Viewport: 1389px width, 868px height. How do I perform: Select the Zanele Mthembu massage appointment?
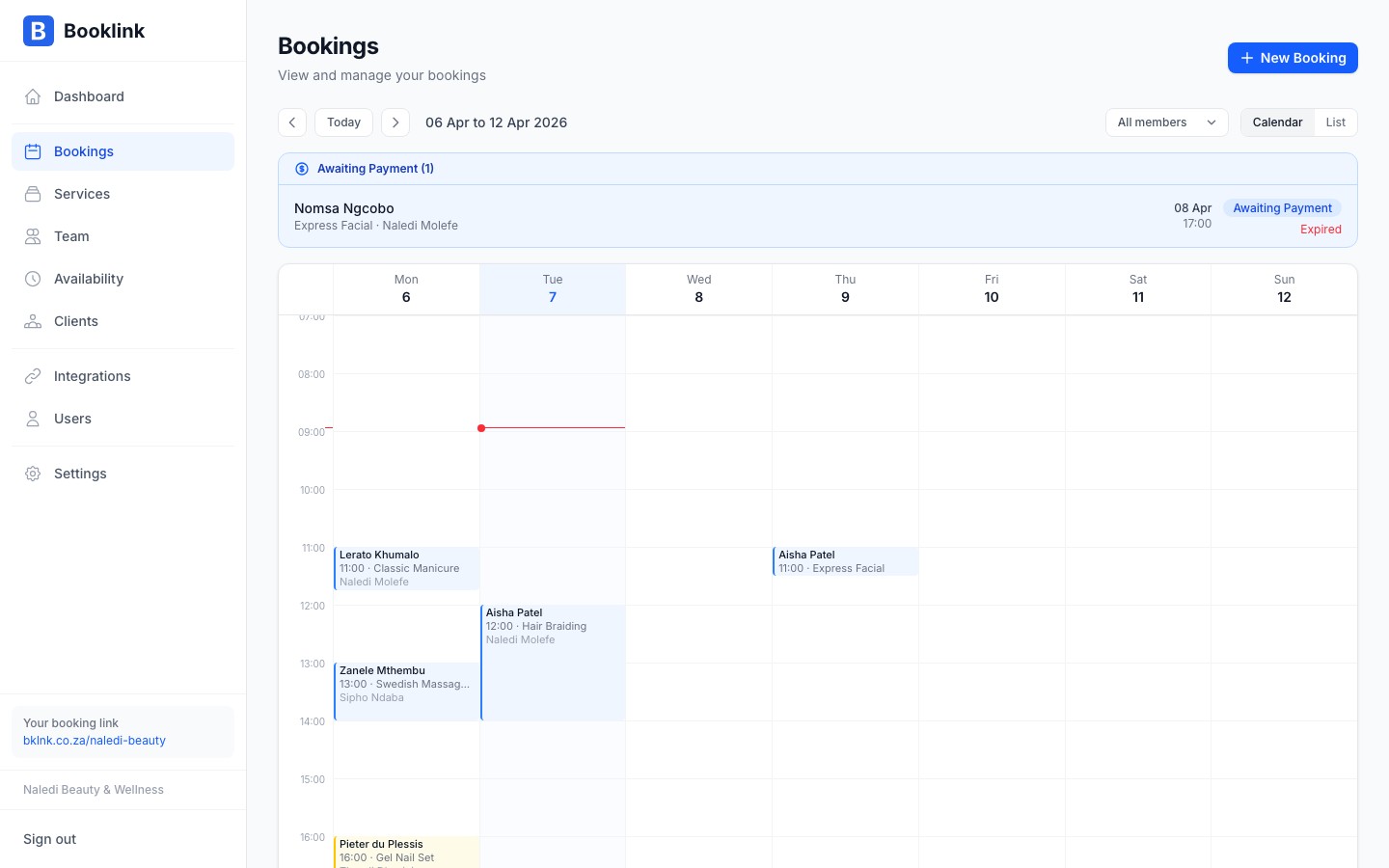(x=406, y=687)
